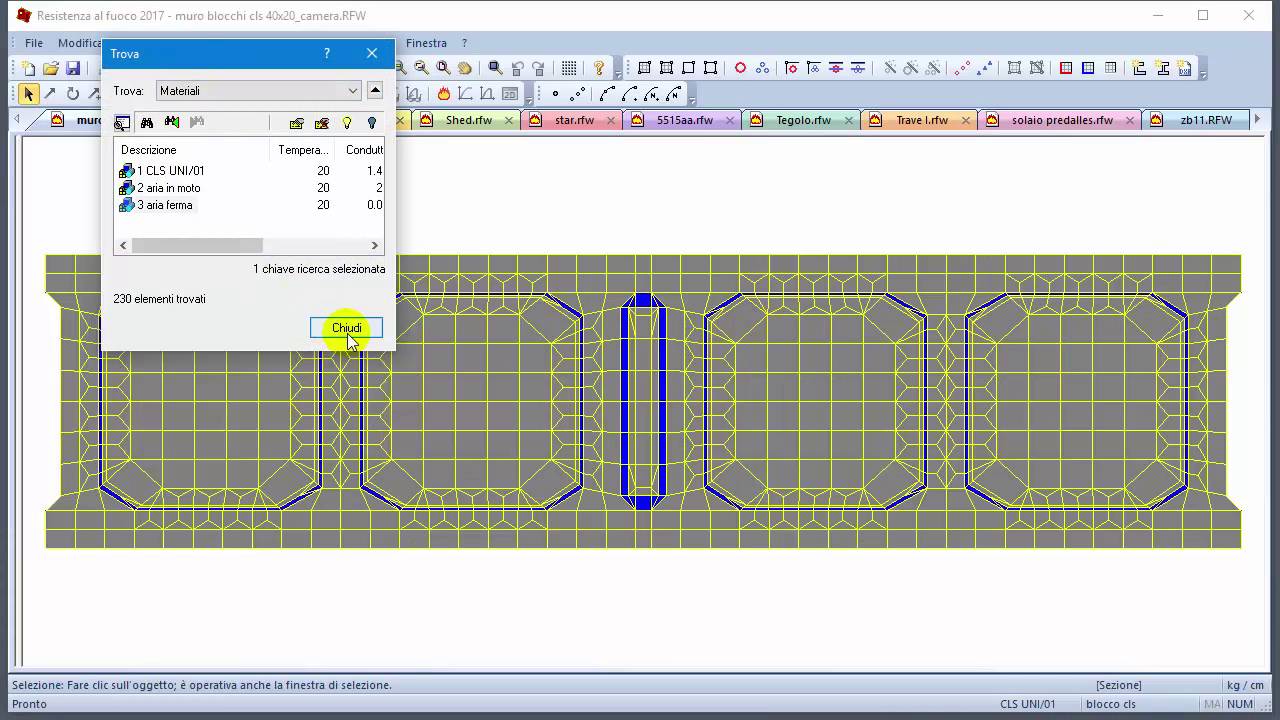This screenshot has width=1280, height=720.
Task: Click the Trova dialog help question mark
Action: (326, 53)
